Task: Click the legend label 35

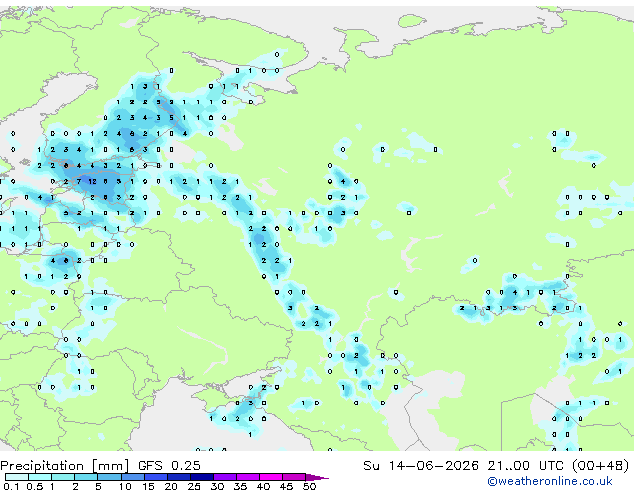Action: coord(240,486)
